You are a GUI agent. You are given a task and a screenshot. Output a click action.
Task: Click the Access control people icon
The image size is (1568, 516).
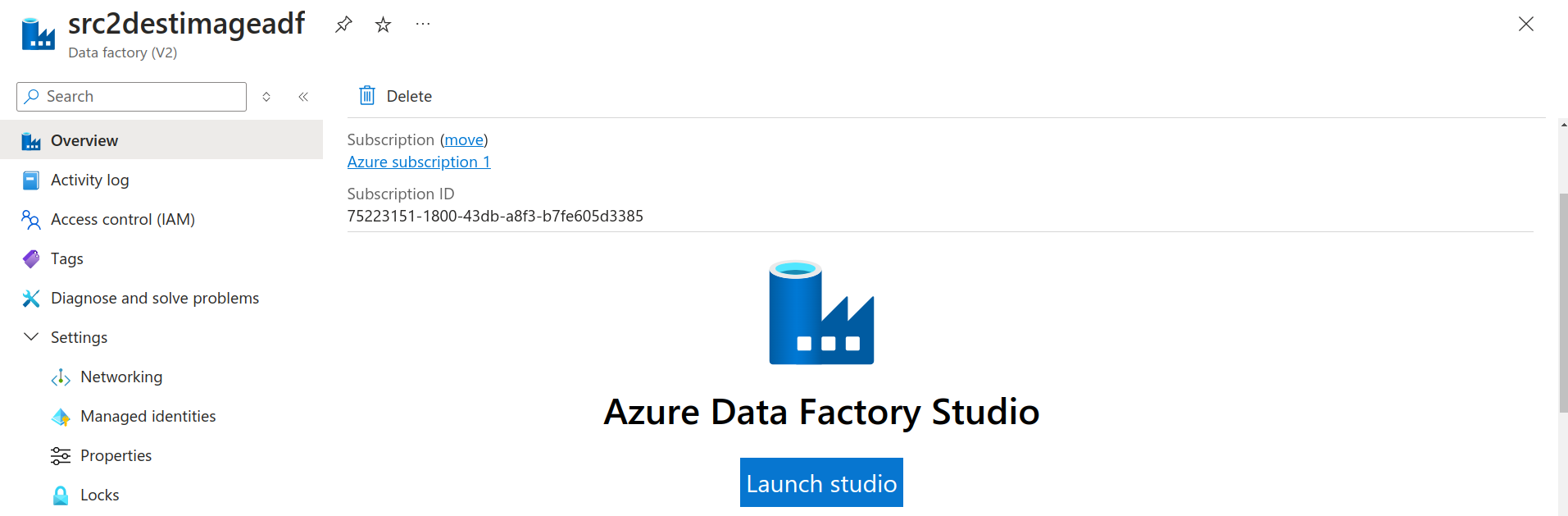pos(31,220)
